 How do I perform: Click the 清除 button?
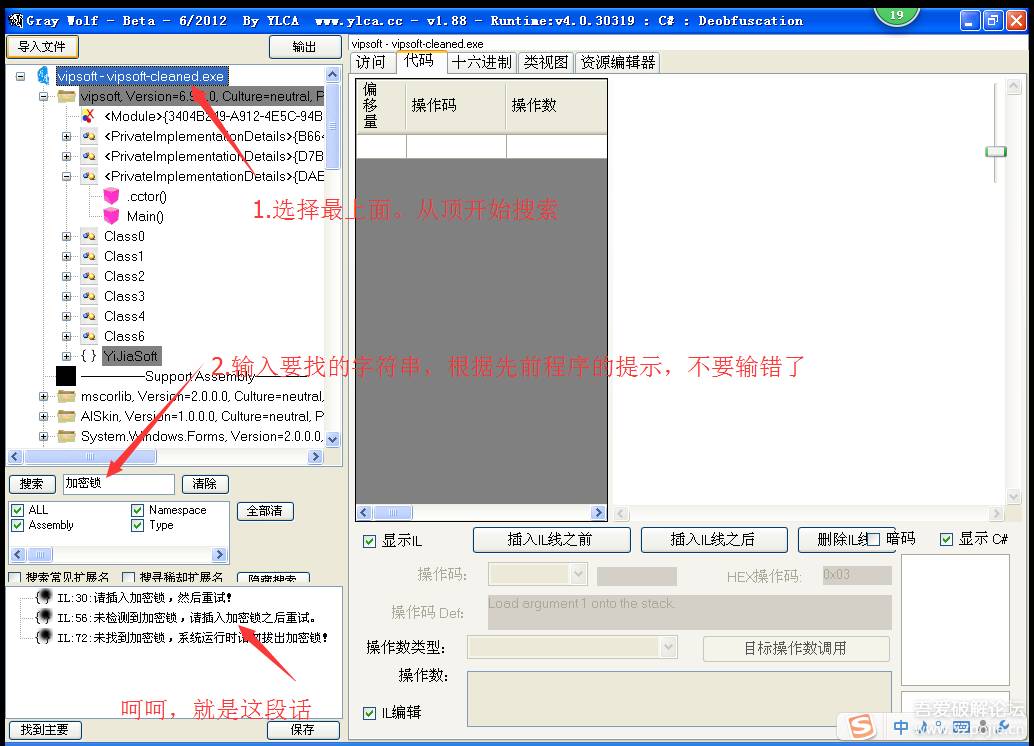coord(205,483)
